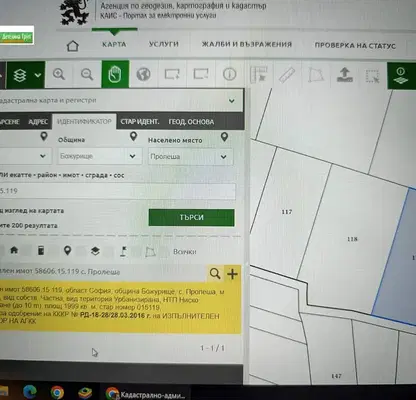Filter results by the flag marker icon
416x400 pixels.
point(123,251)
